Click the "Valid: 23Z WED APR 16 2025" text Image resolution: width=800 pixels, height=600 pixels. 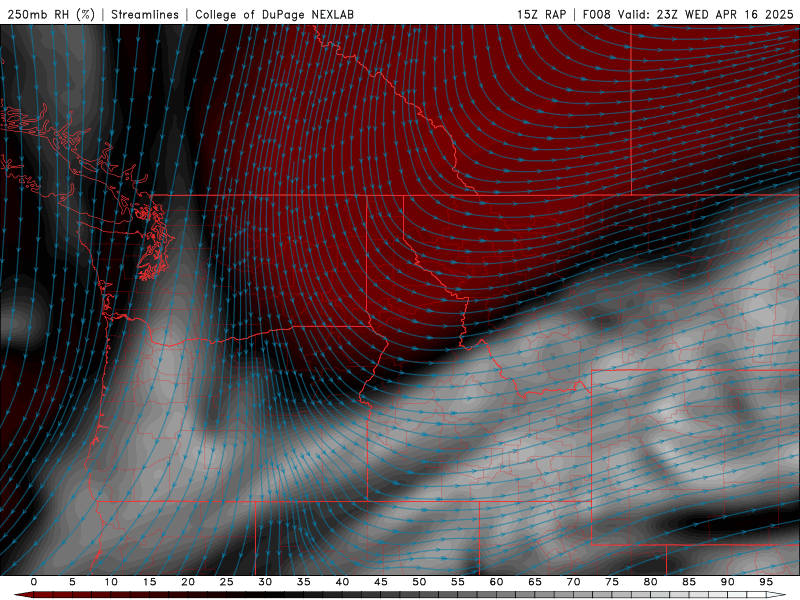point(706,14)
